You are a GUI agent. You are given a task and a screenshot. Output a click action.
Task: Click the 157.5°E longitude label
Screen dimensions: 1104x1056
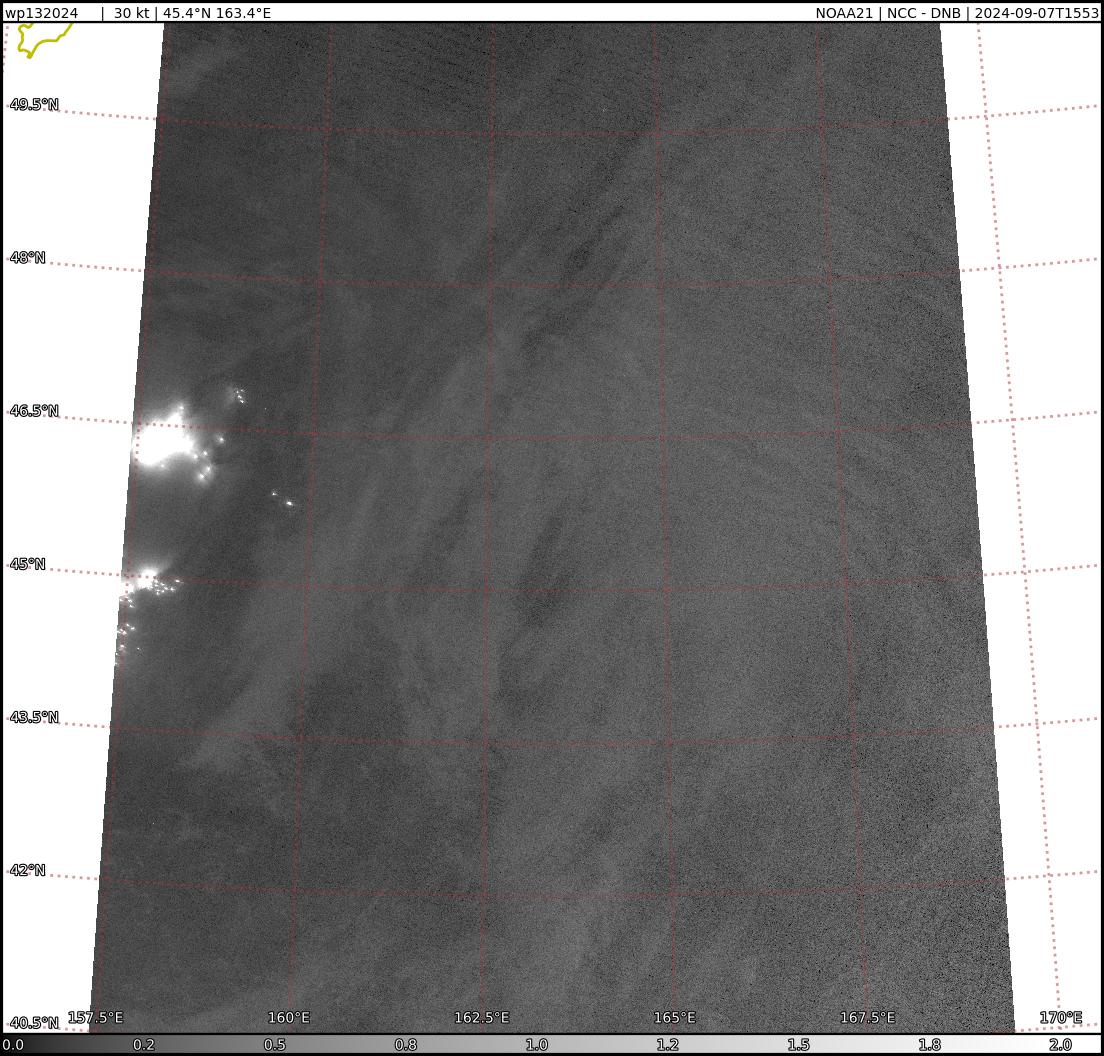(95, 1017)
